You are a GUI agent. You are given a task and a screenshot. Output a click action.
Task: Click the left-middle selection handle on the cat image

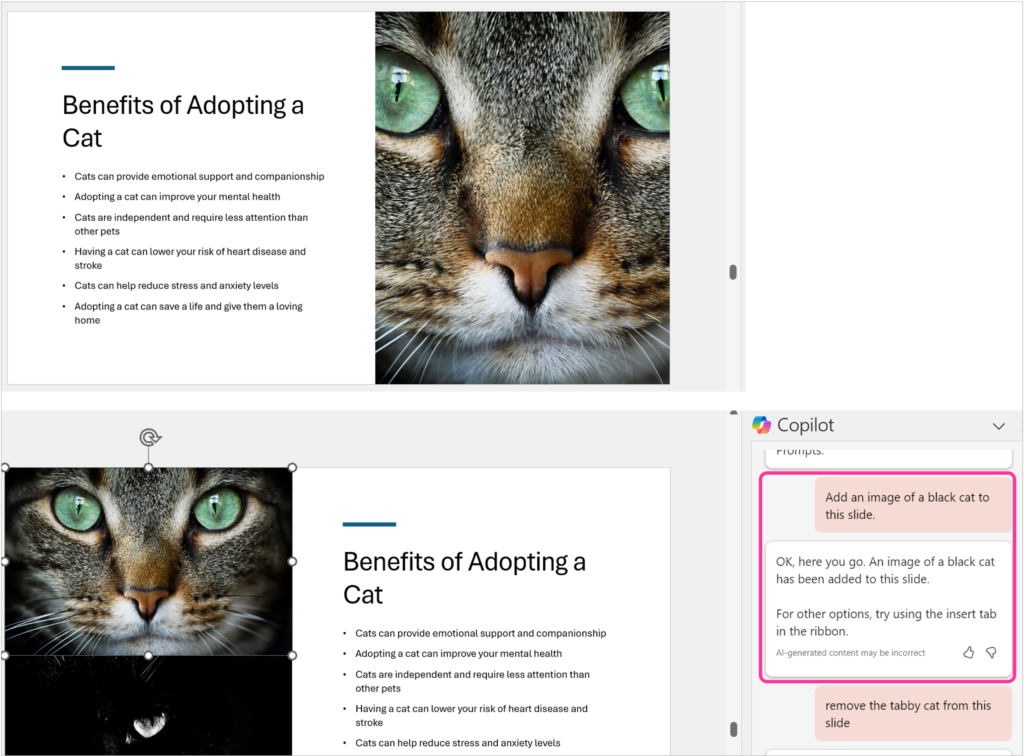point(4,560)
